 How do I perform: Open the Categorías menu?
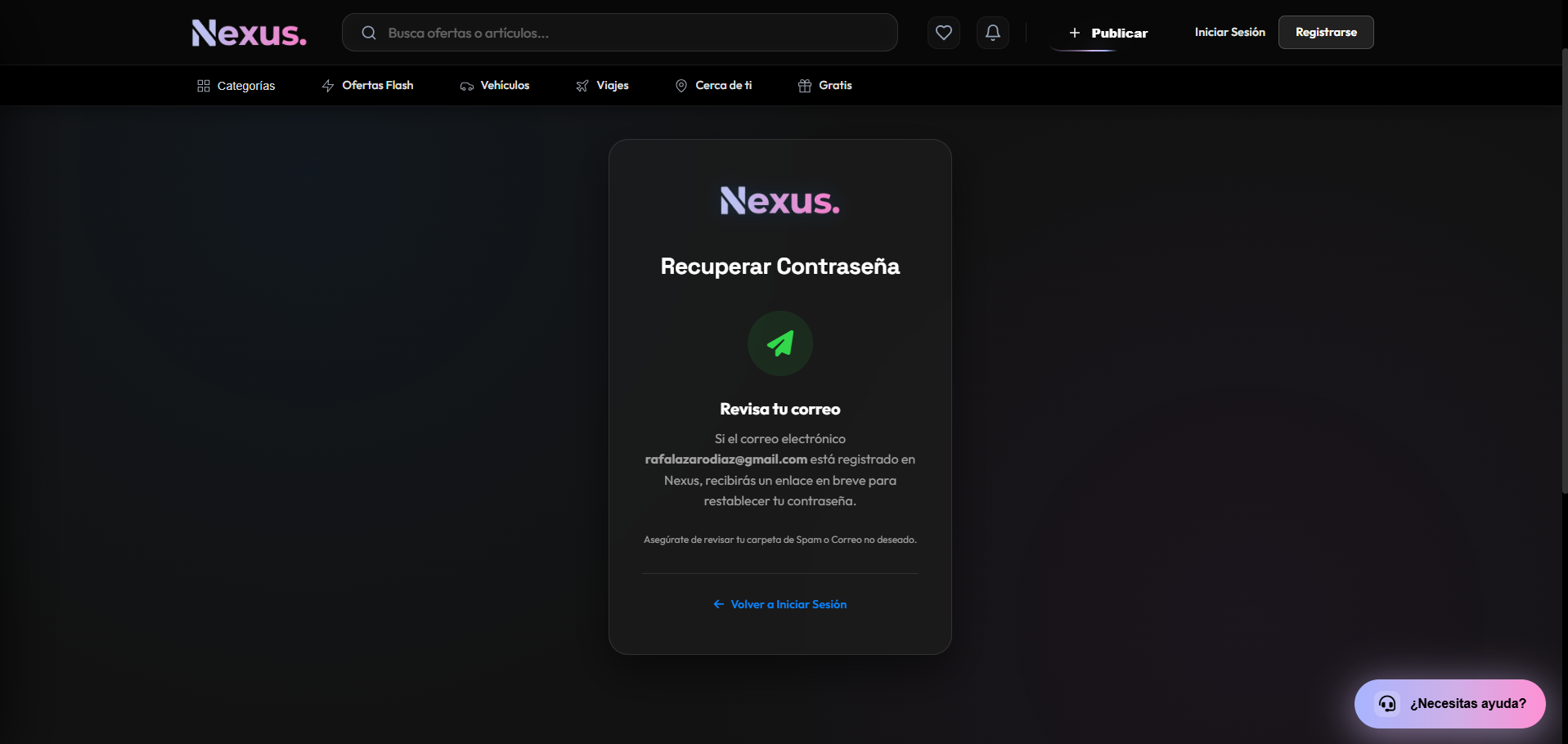coord(236,86)
